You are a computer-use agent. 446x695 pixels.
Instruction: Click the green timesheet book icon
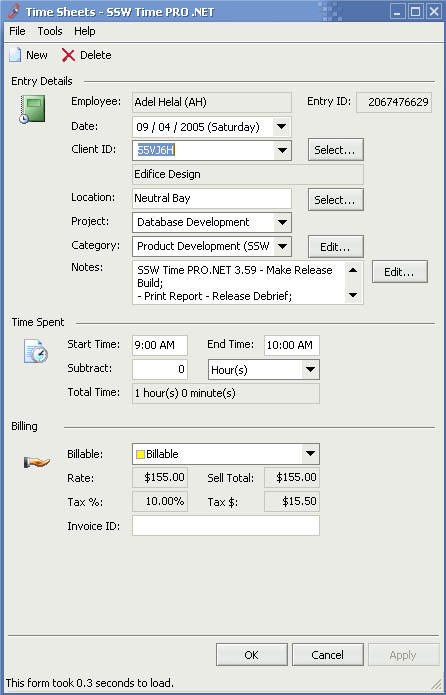tap(32, 109)
